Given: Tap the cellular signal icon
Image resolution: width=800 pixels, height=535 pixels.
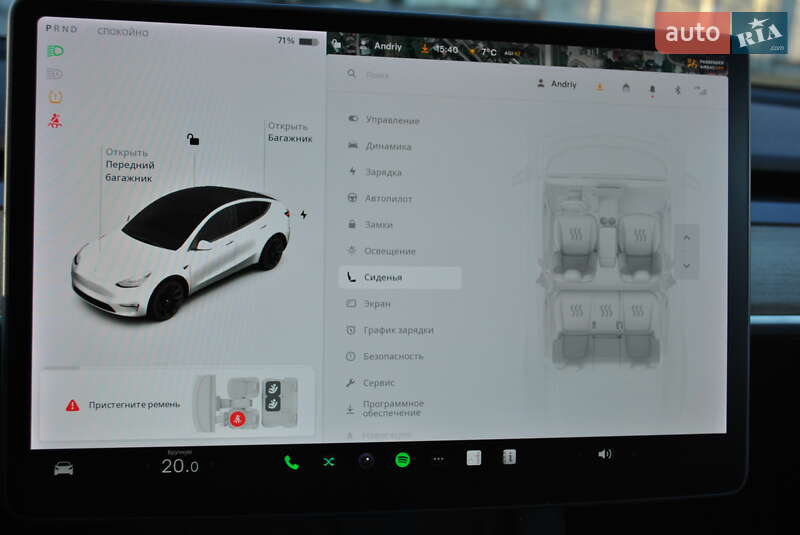Looking at the screenshot, I should click(x=701, y=91).
